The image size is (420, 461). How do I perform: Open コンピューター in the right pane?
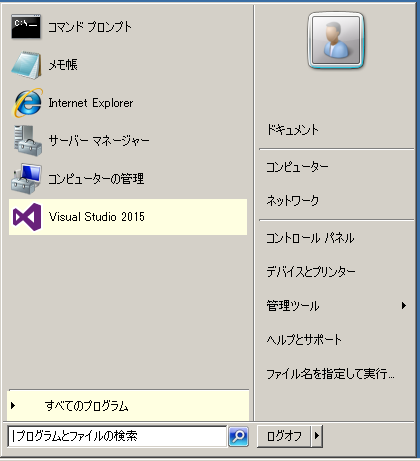tap(297, 167)
